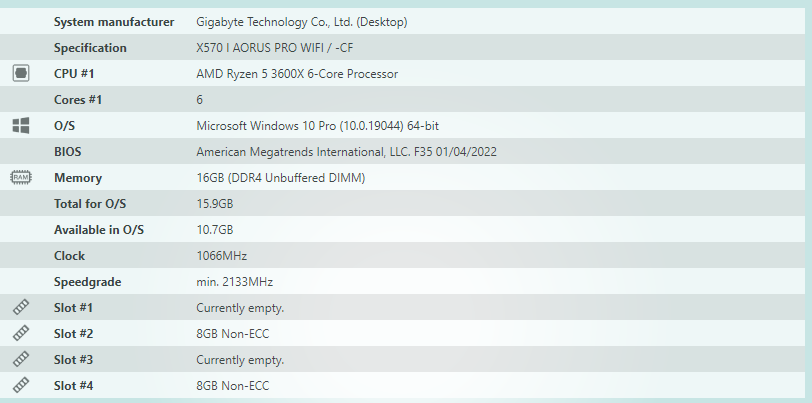Select the System manufacturer label
Viewport: 812px width, 403px height.
coord(114,22)
